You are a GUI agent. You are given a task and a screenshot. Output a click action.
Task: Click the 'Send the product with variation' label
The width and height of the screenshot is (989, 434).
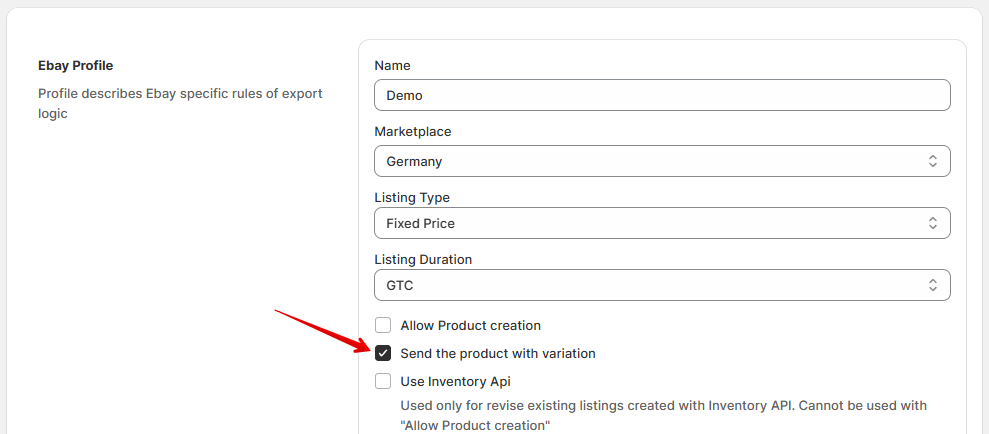(497, 353)
